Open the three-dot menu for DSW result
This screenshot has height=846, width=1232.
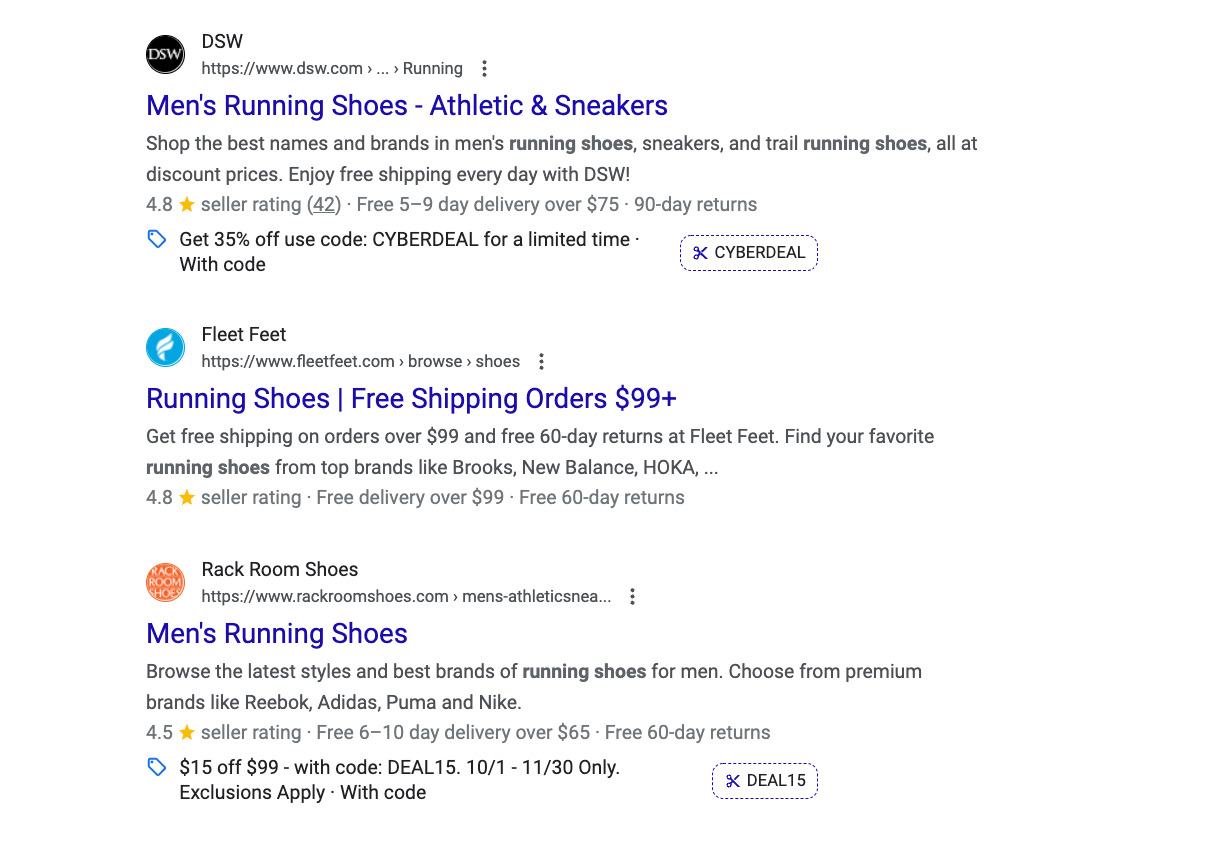coord(484,69)
